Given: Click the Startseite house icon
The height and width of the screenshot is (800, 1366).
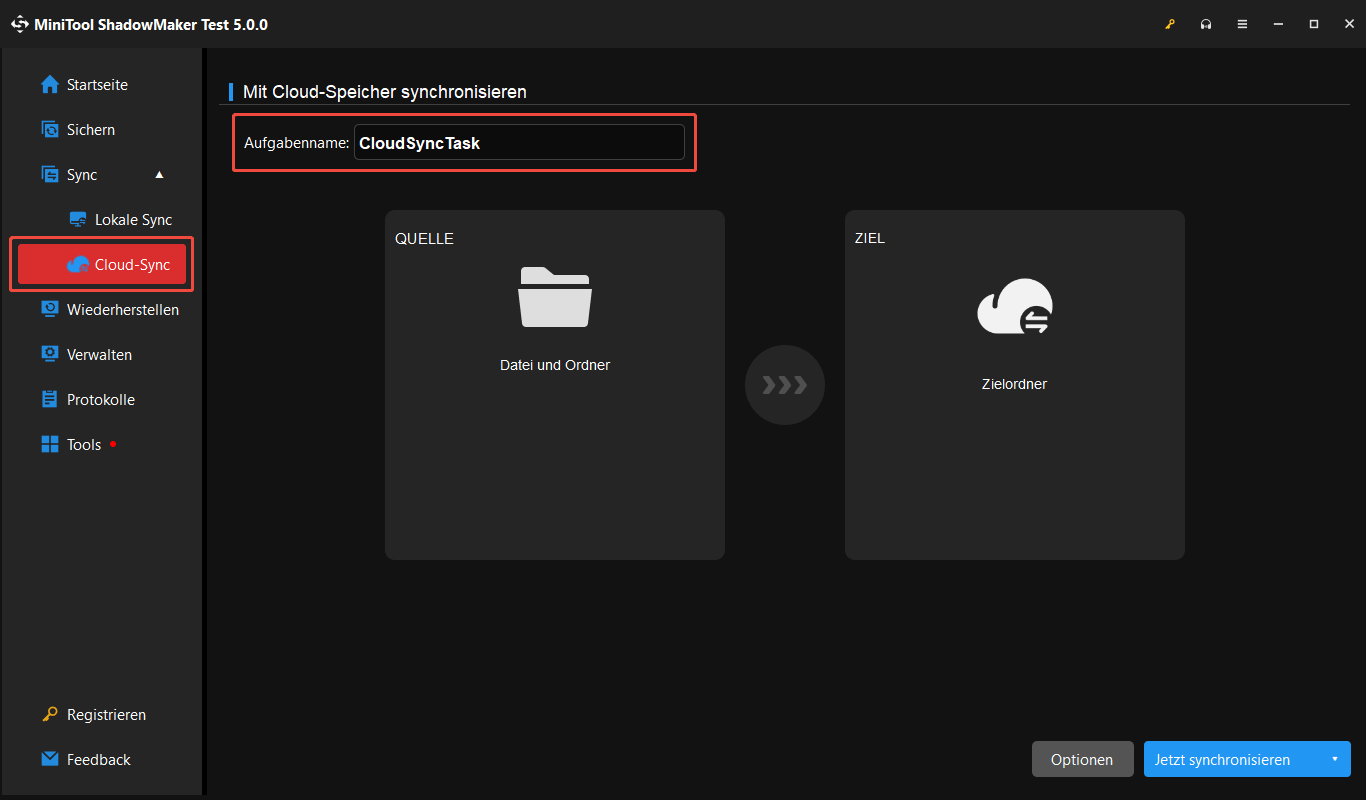Looking at the screenshot, I should pyautogui.click(x=50, y=85).
